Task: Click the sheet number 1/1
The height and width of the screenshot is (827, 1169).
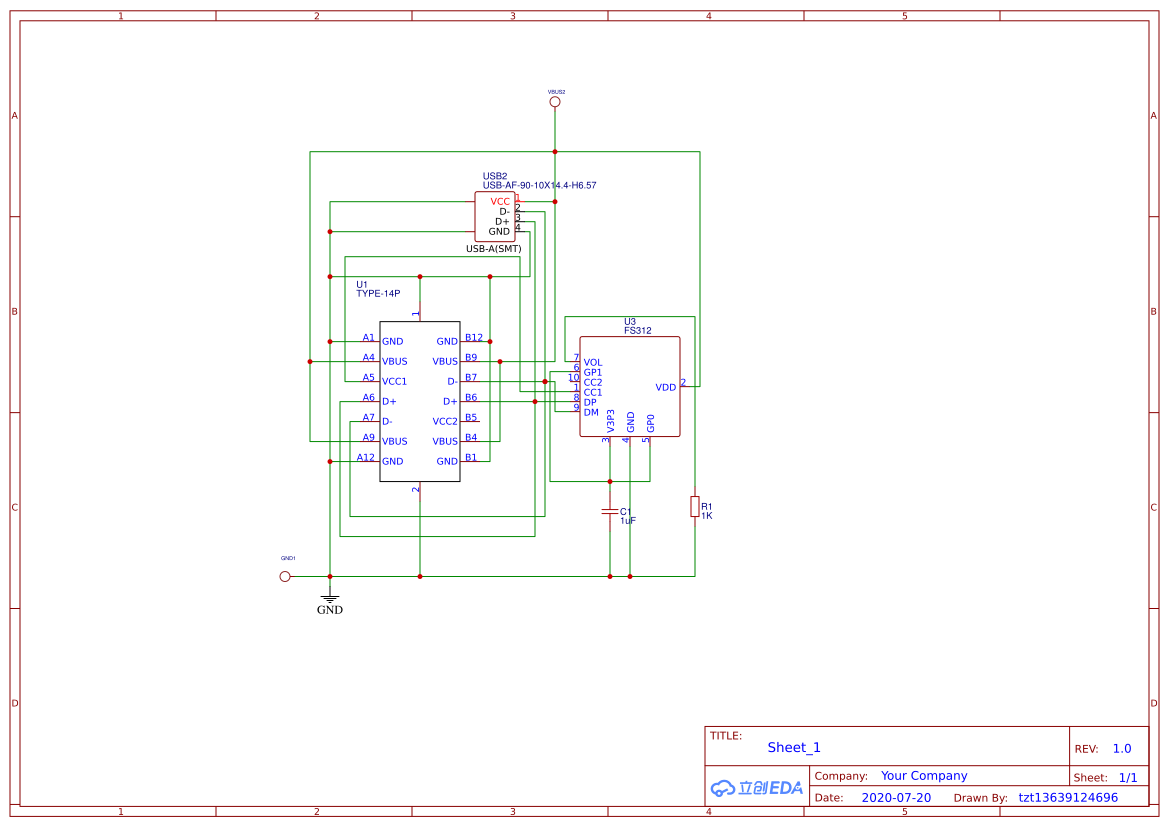Action: (x=1128, y=778)
